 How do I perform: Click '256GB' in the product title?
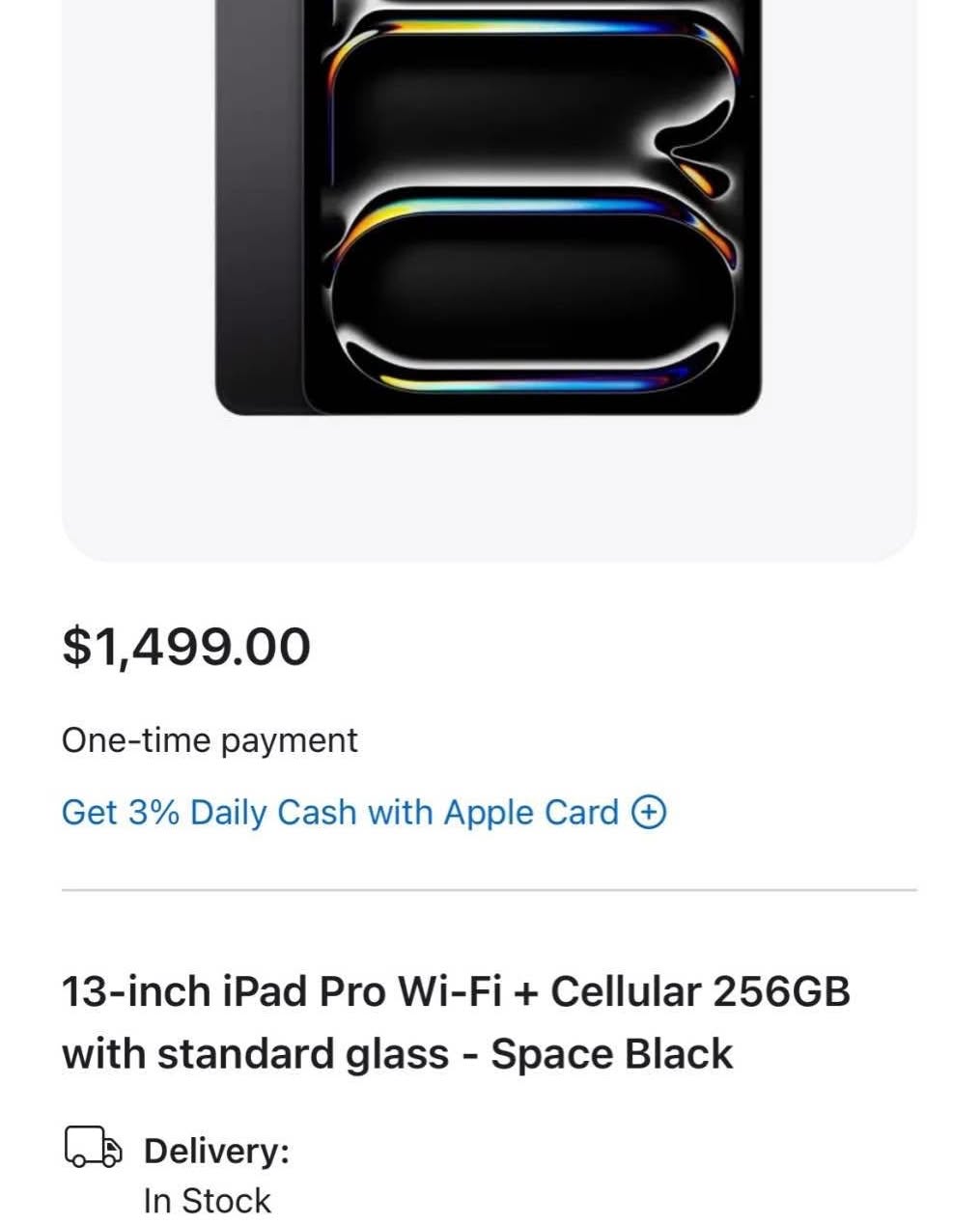(781, 991)
